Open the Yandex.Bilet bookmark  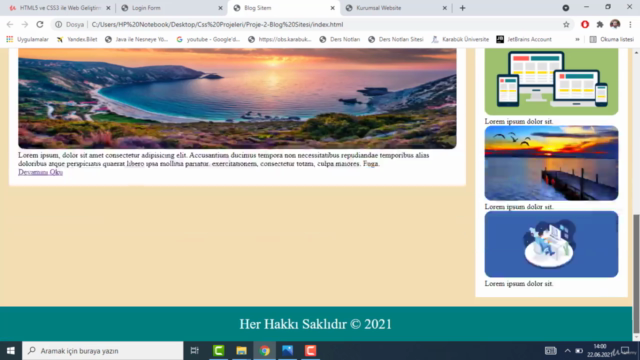[77, 39]
